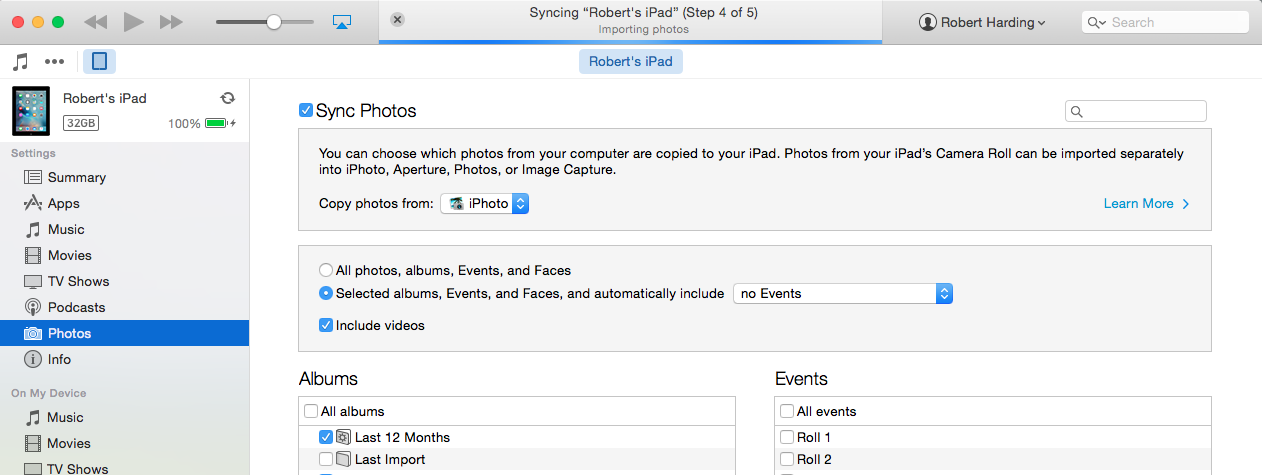This screenshot has height=475, width=1262.
Task: Open Summary in the sidebar
Action: [76, 177]
